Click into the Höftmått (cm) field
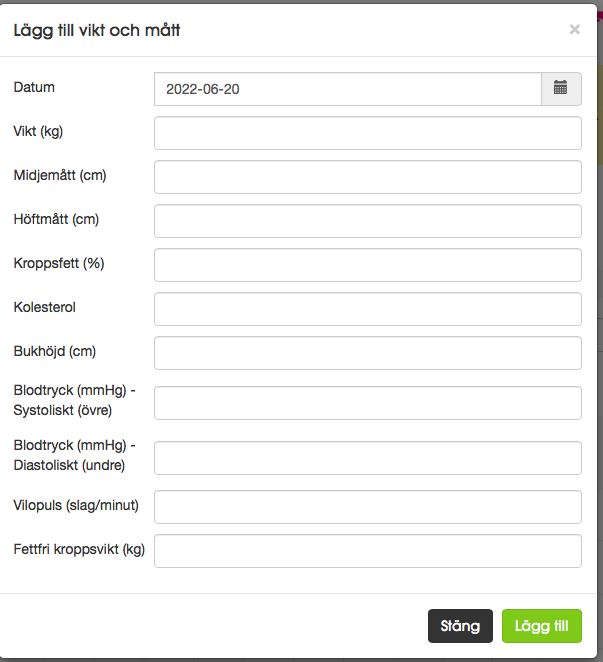Viewport: 603px width, 662px height. pyautogui.click(x=368, y=221)
